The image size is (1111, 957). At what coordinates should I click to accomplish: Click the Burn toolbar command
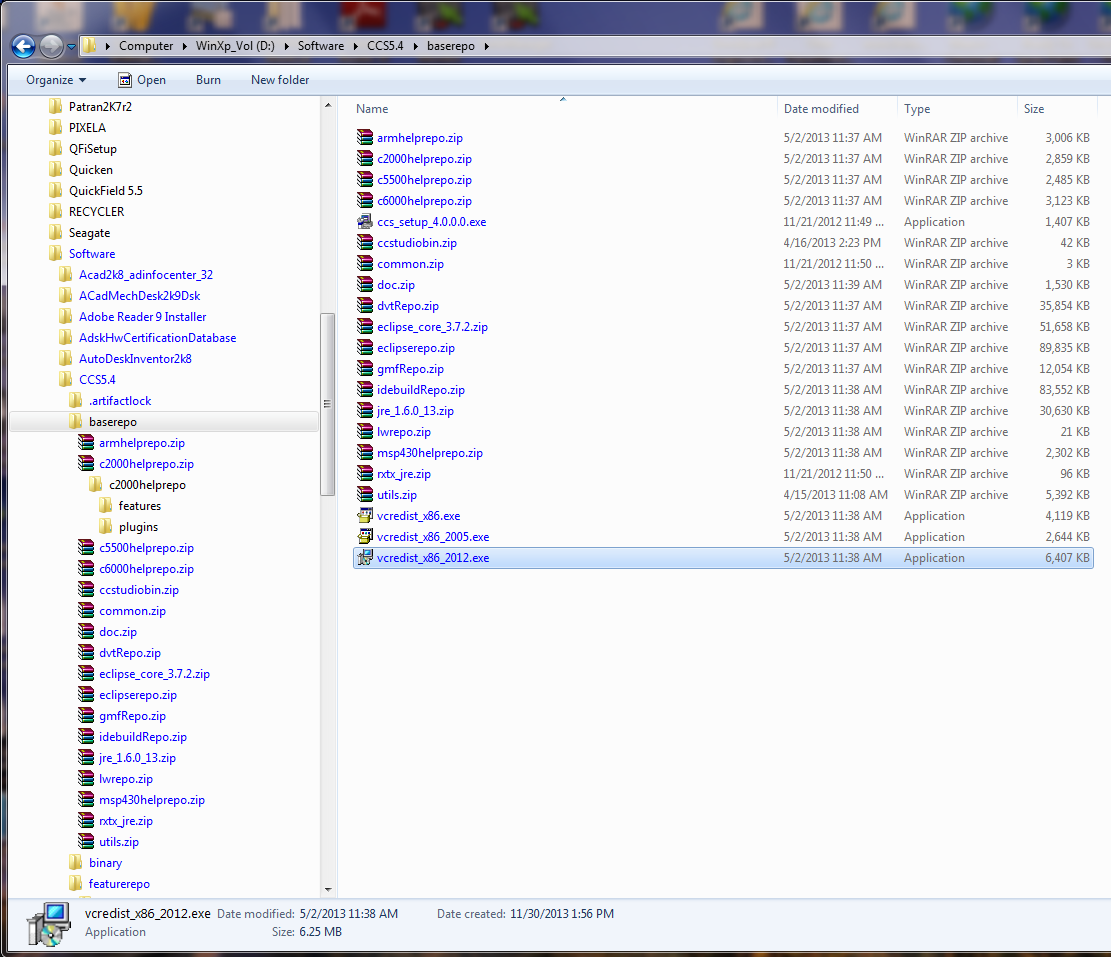tap(207, 79)
